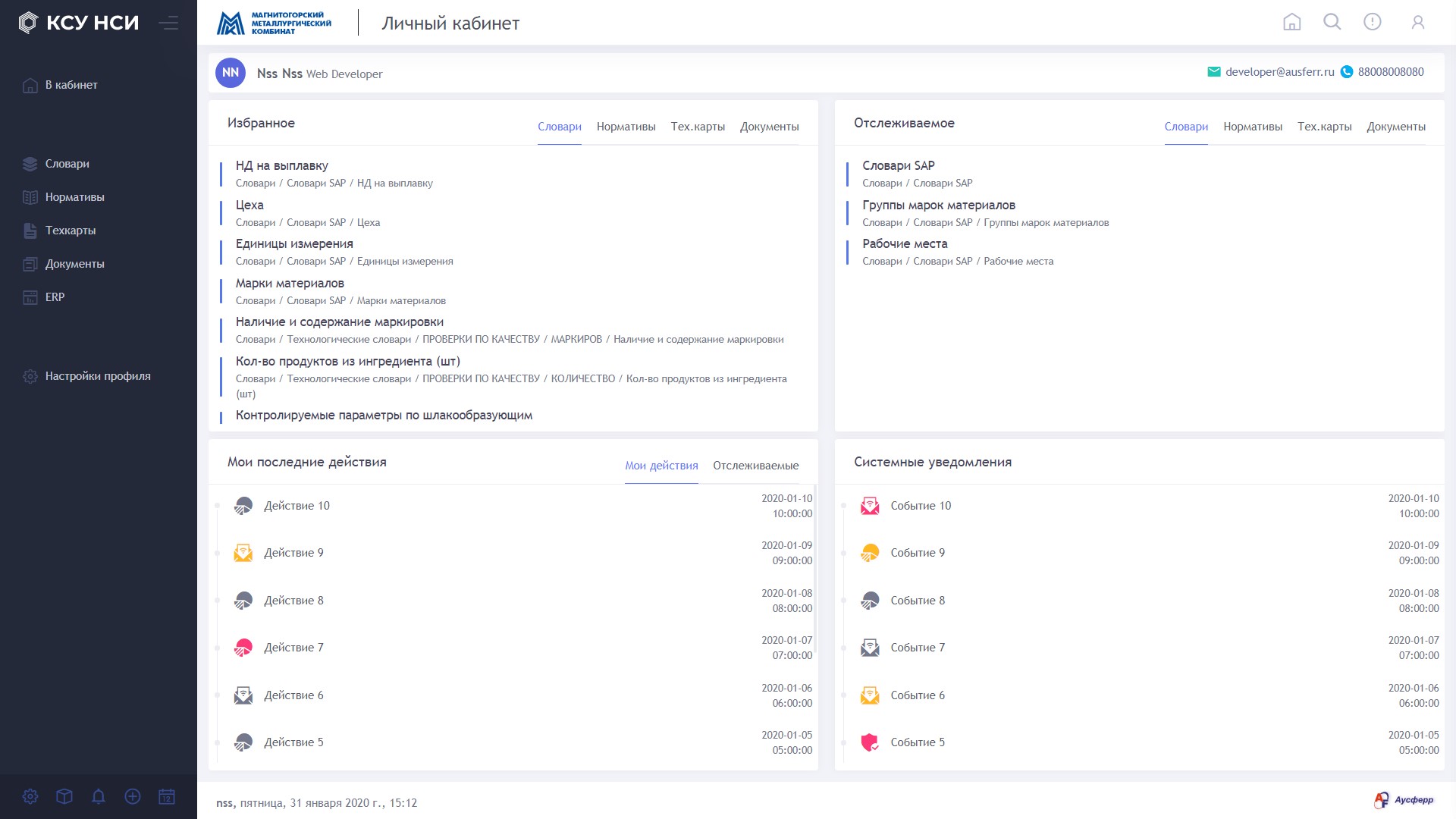Go to В кабинет in the sidebar

click(71, 85)
